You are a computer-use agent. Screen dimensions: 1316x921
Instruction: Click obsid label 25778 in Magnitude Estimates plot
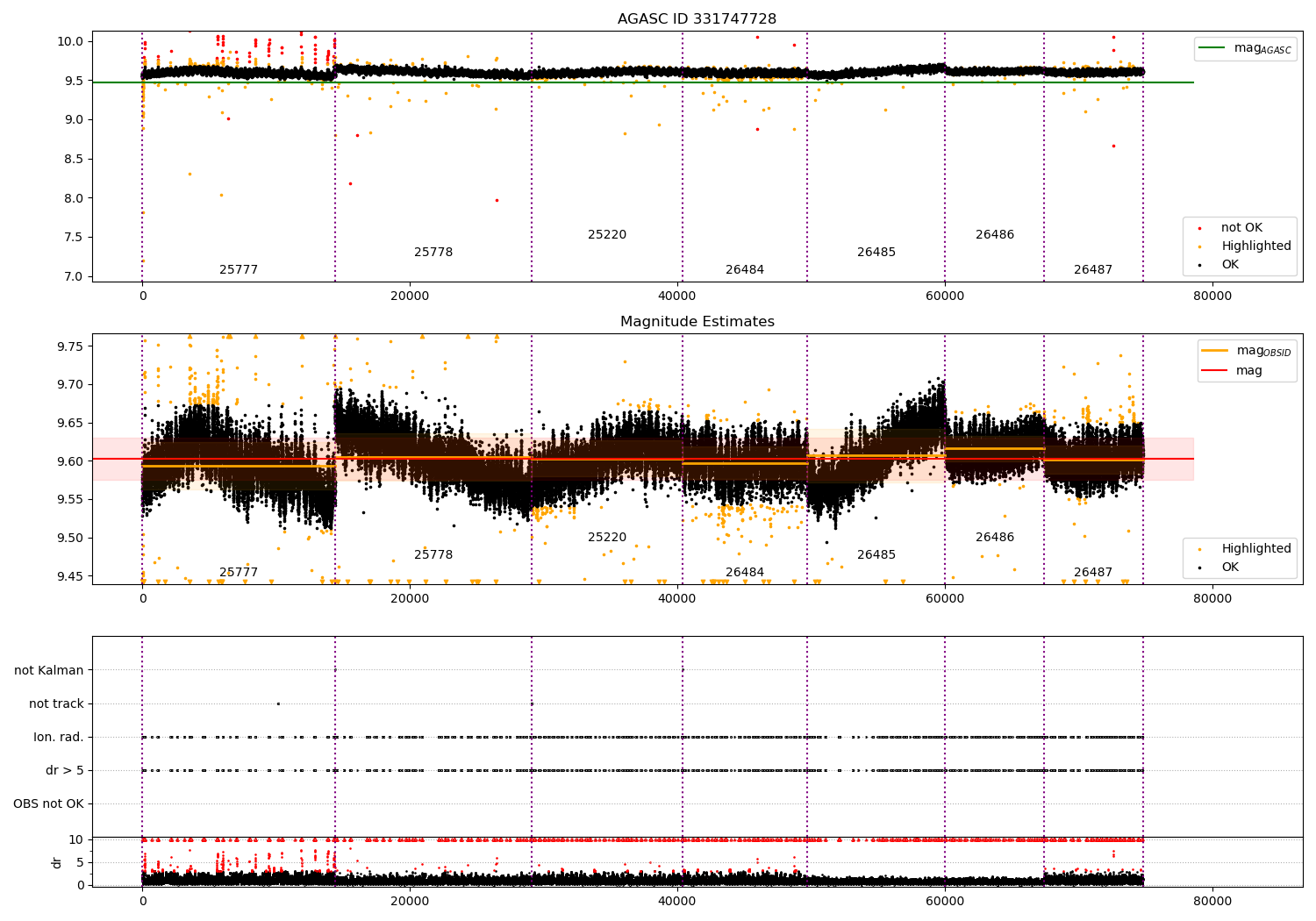tap(433, 555)
